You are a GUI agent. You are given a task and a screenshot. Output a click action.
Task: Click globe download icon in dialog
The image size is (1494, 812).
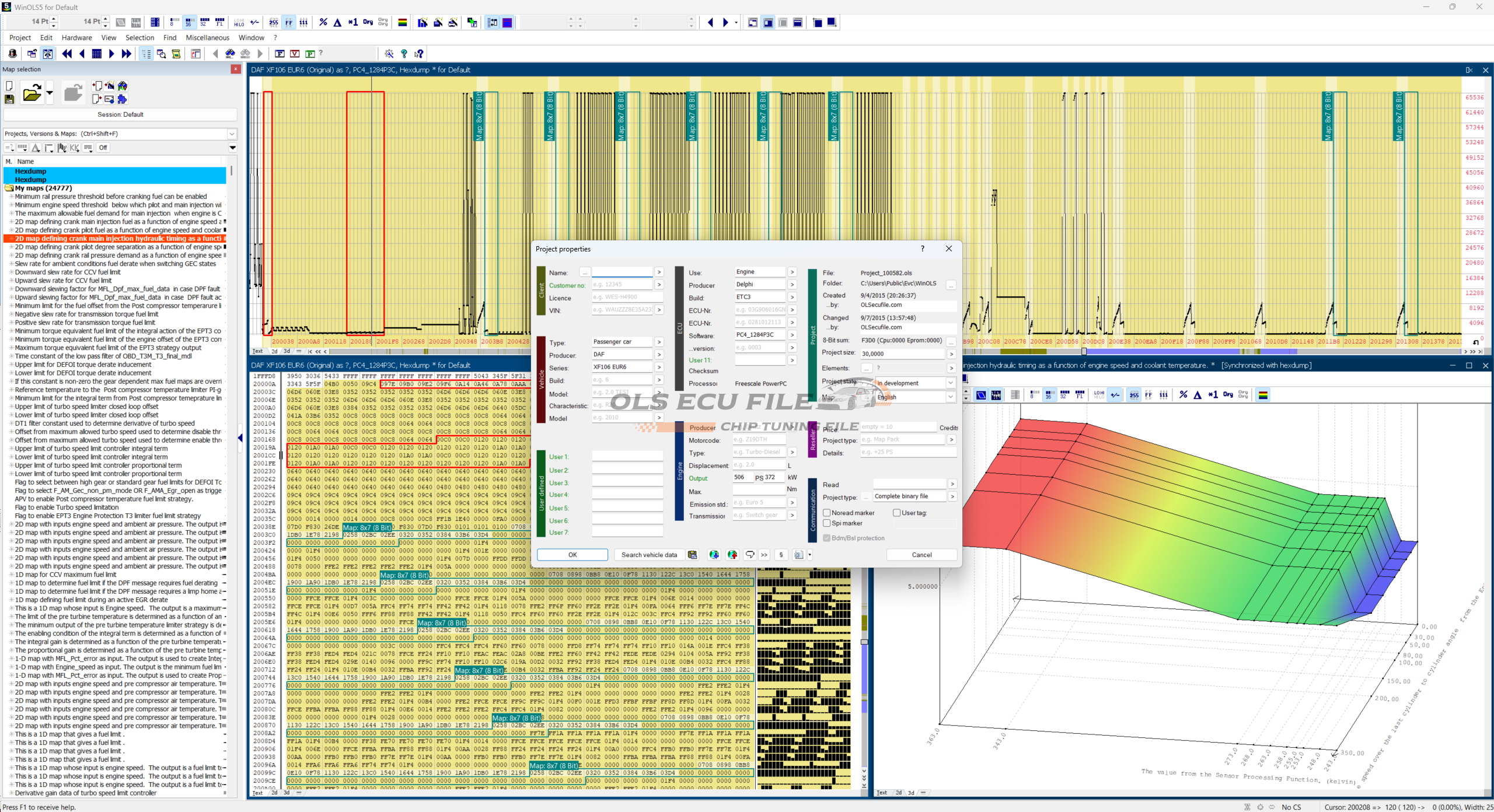[x=714, y=555]
